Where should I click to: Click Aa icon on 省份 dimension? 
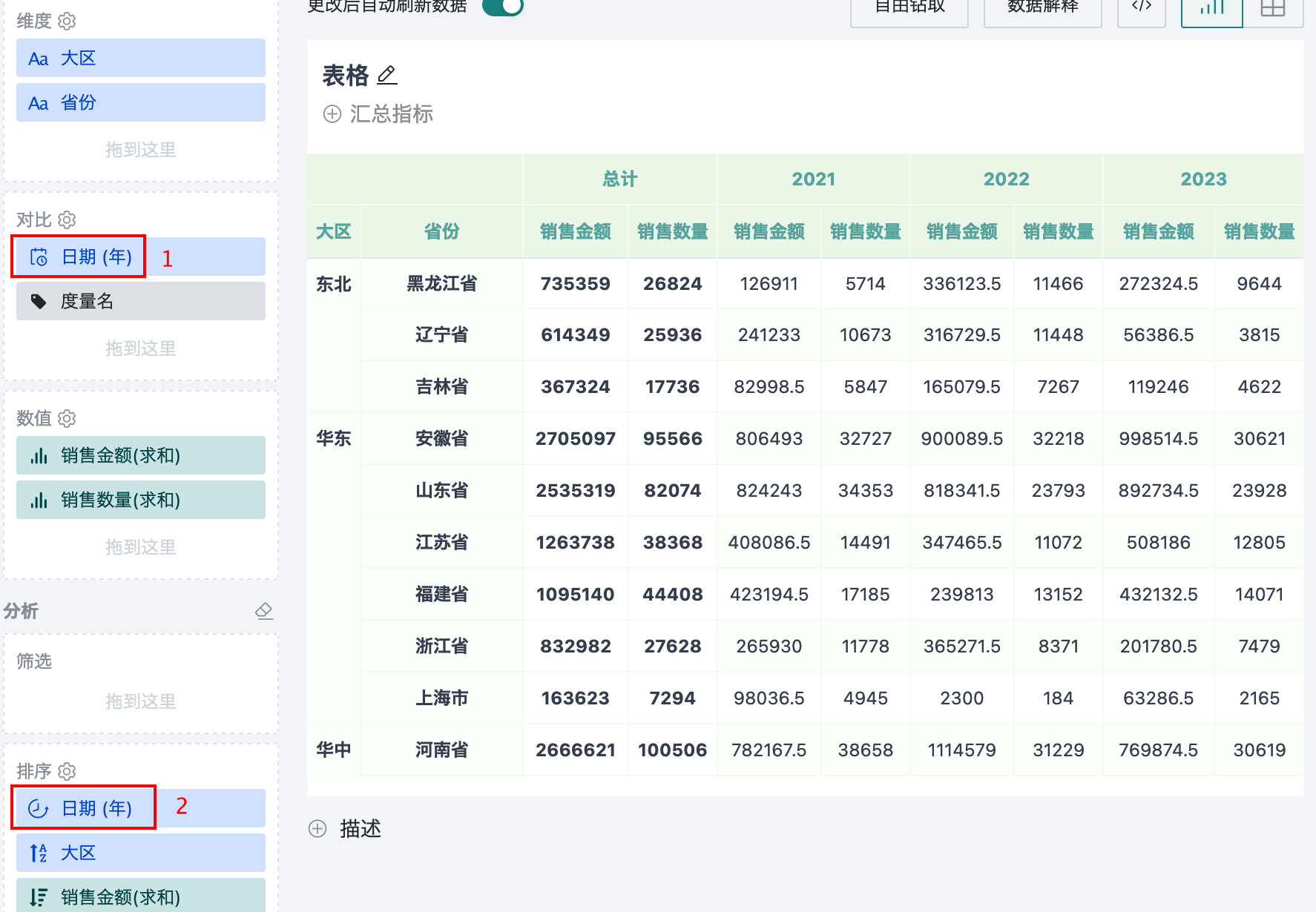tap(39, 103)
